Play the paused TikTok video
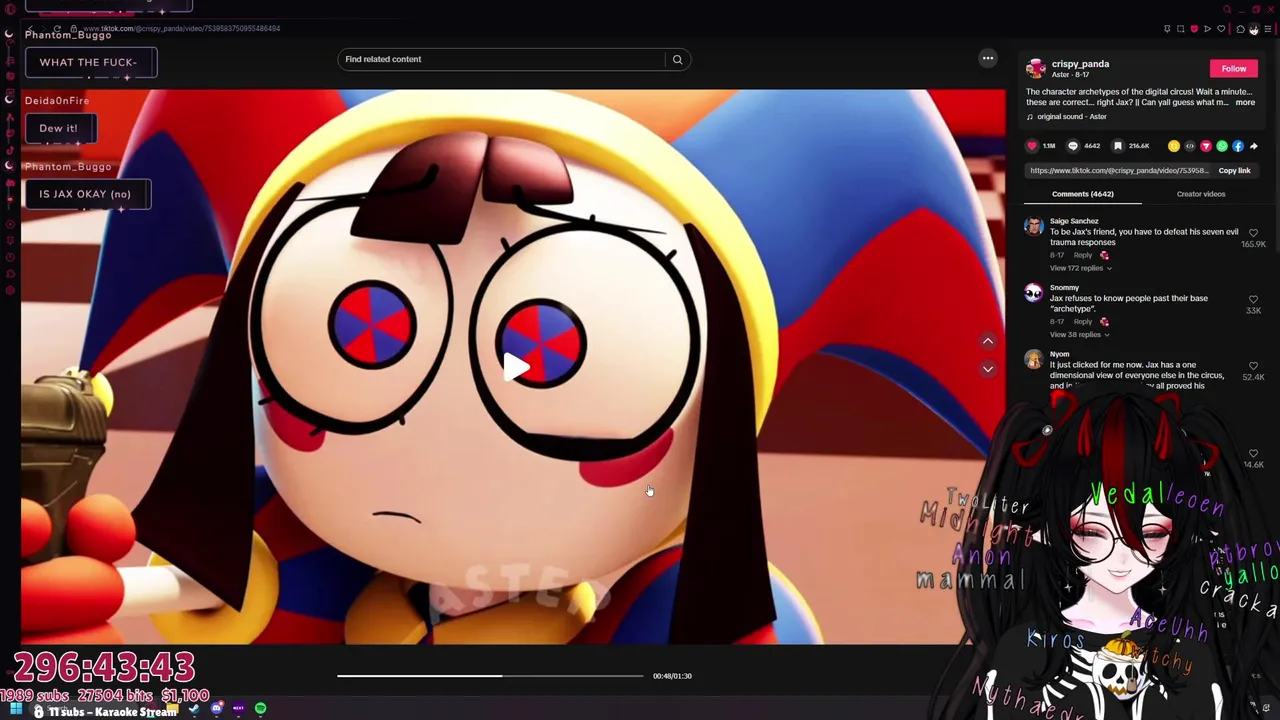1280x720 pixels. (516, 367)
